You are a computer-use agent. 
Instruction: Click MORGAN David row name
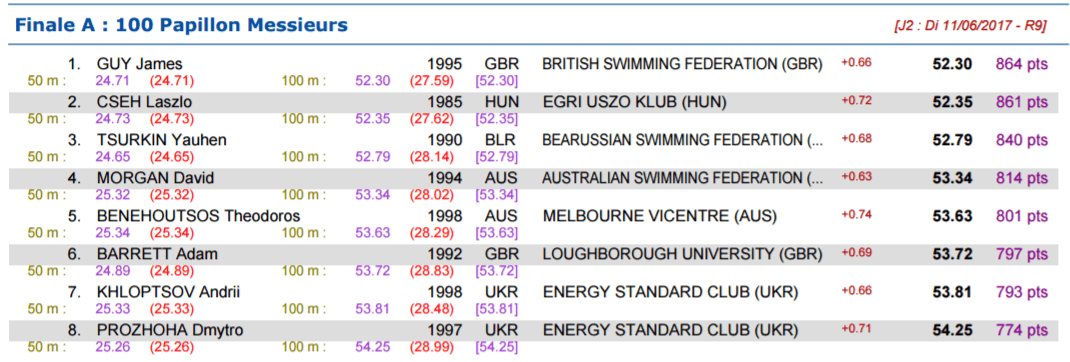(156, 178)
